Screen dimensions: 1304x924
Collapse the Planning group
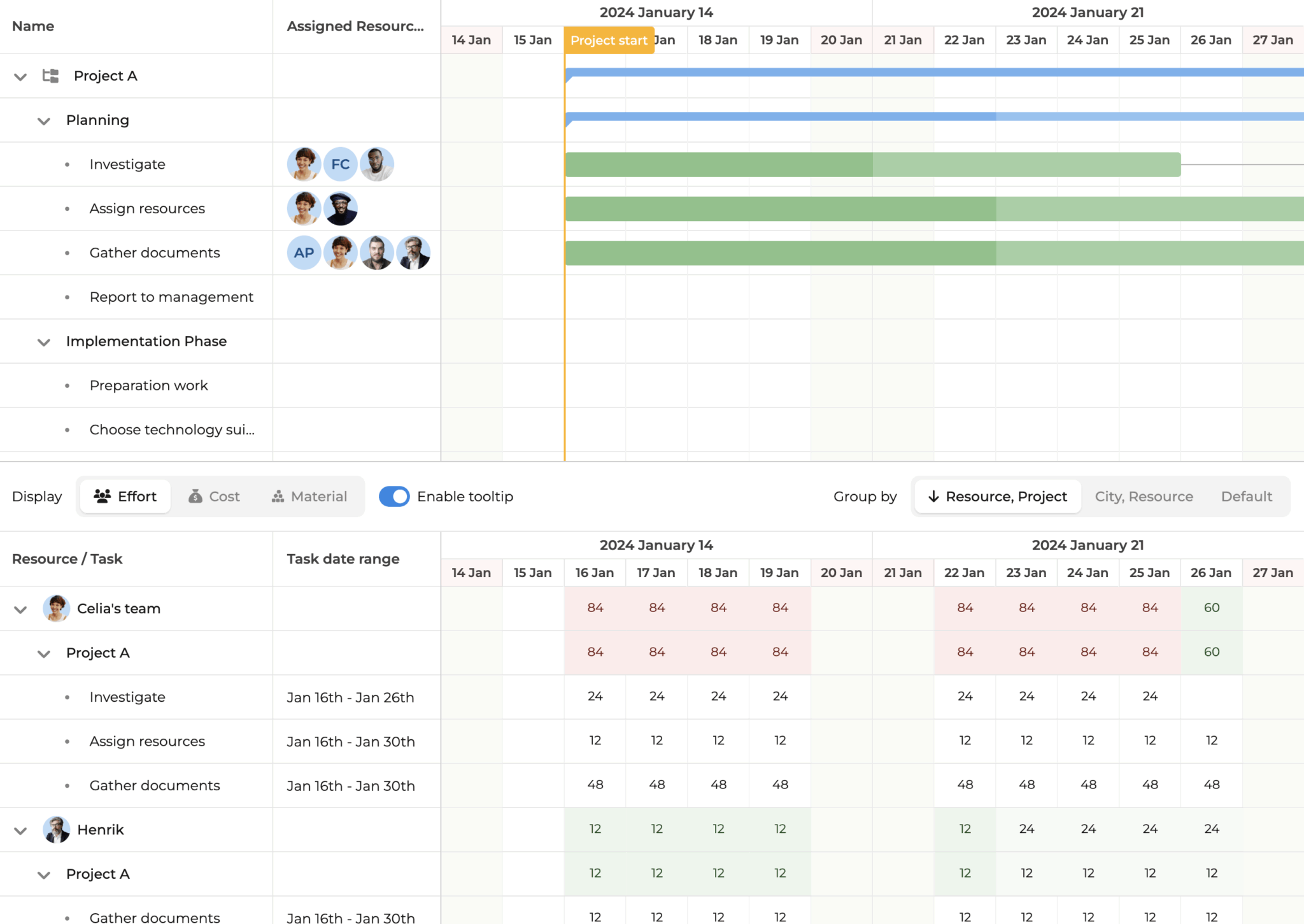(x=43, y=120)
